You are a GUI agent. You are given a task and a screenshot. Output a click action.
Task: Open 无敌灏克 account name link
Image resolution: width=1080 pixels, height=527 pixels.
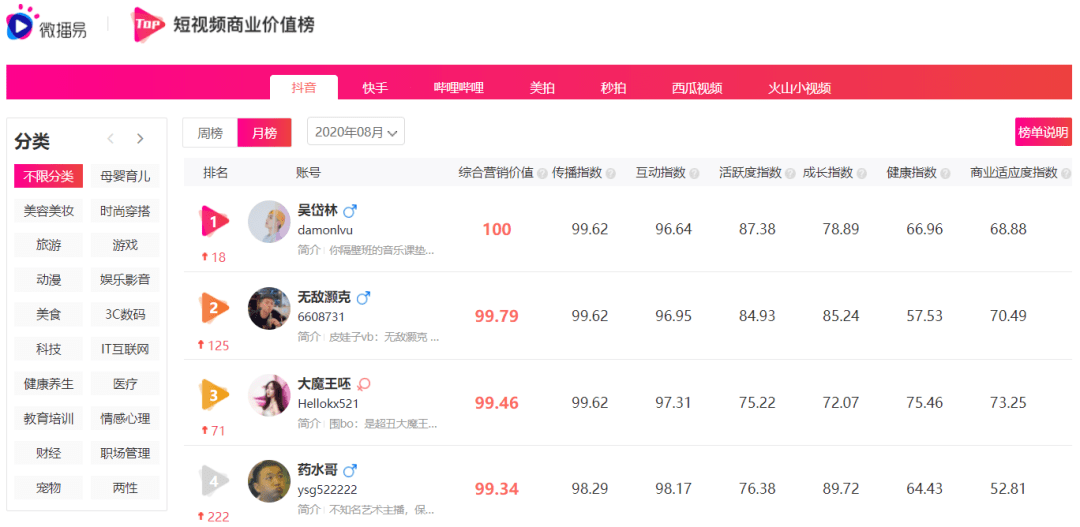pos(324,298)
